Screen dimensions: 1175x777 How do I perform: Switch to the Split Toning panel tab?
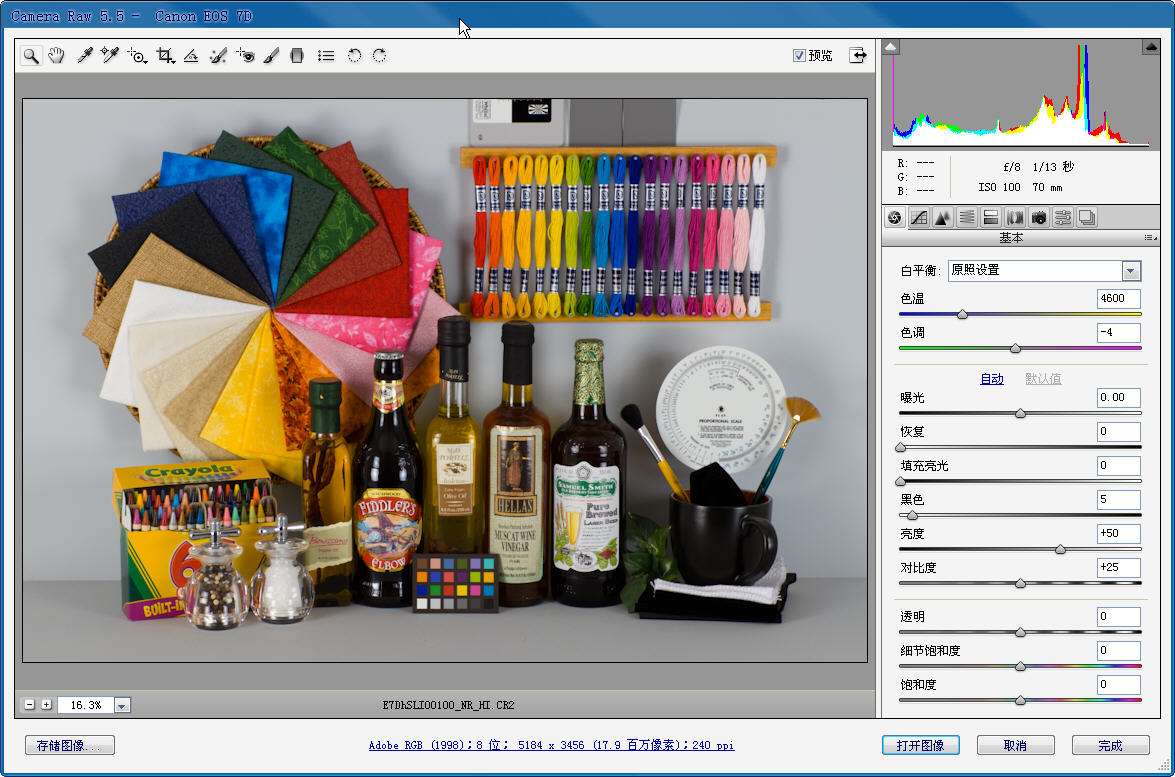click(x=991, y=217)
